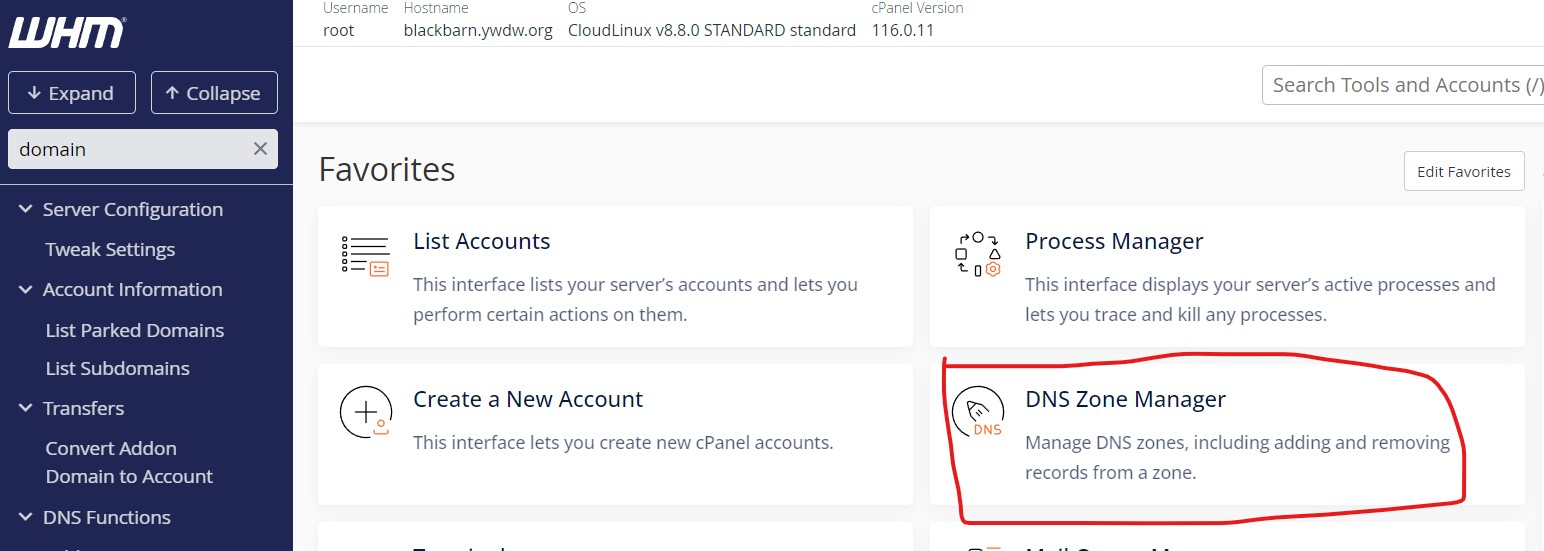Click the username 'root' text
Viewport: 1544px width, 551px height.
click(339, 30)
